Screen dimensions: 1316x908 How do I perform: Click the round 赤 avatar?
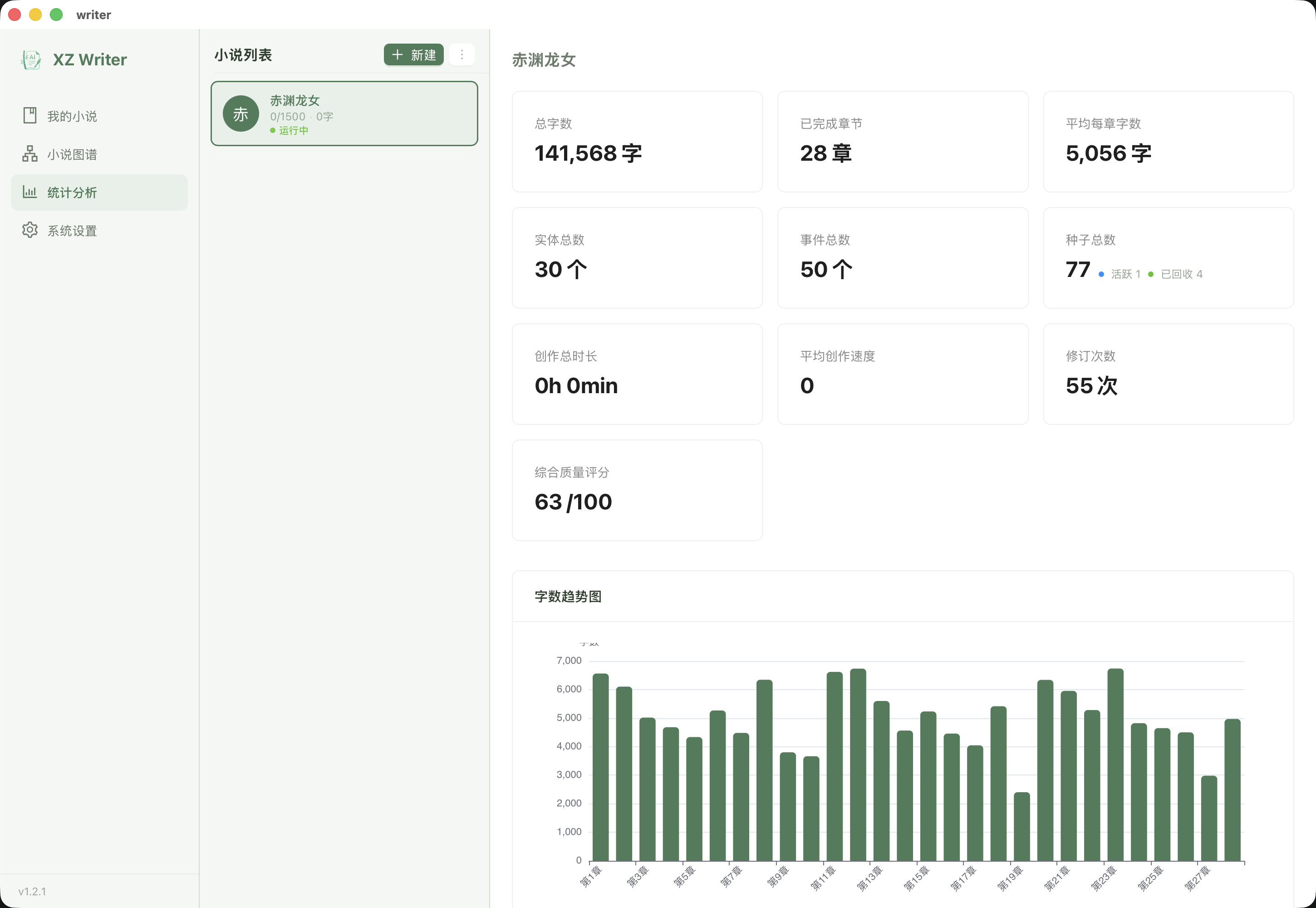point(241,114)
